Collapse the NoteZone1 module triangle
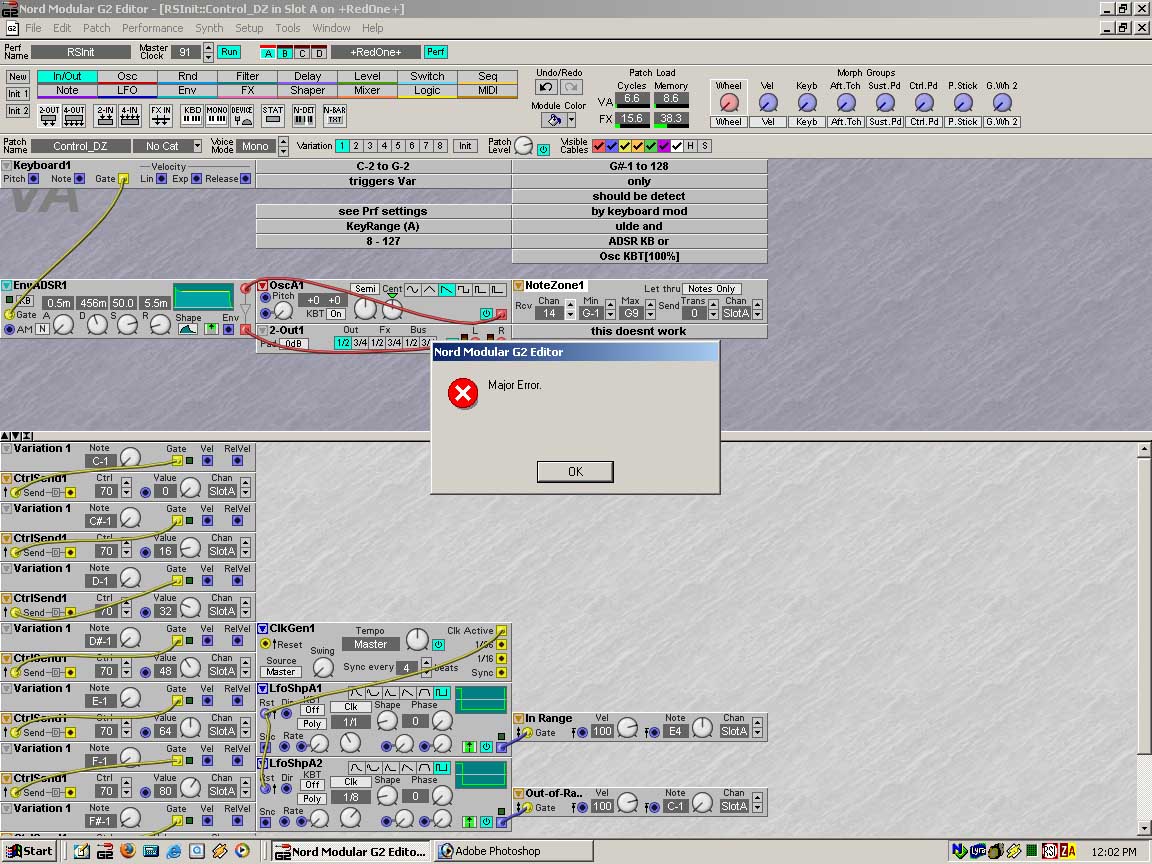This screenshot has height=864, width=1152. click(x=519, y=286)
